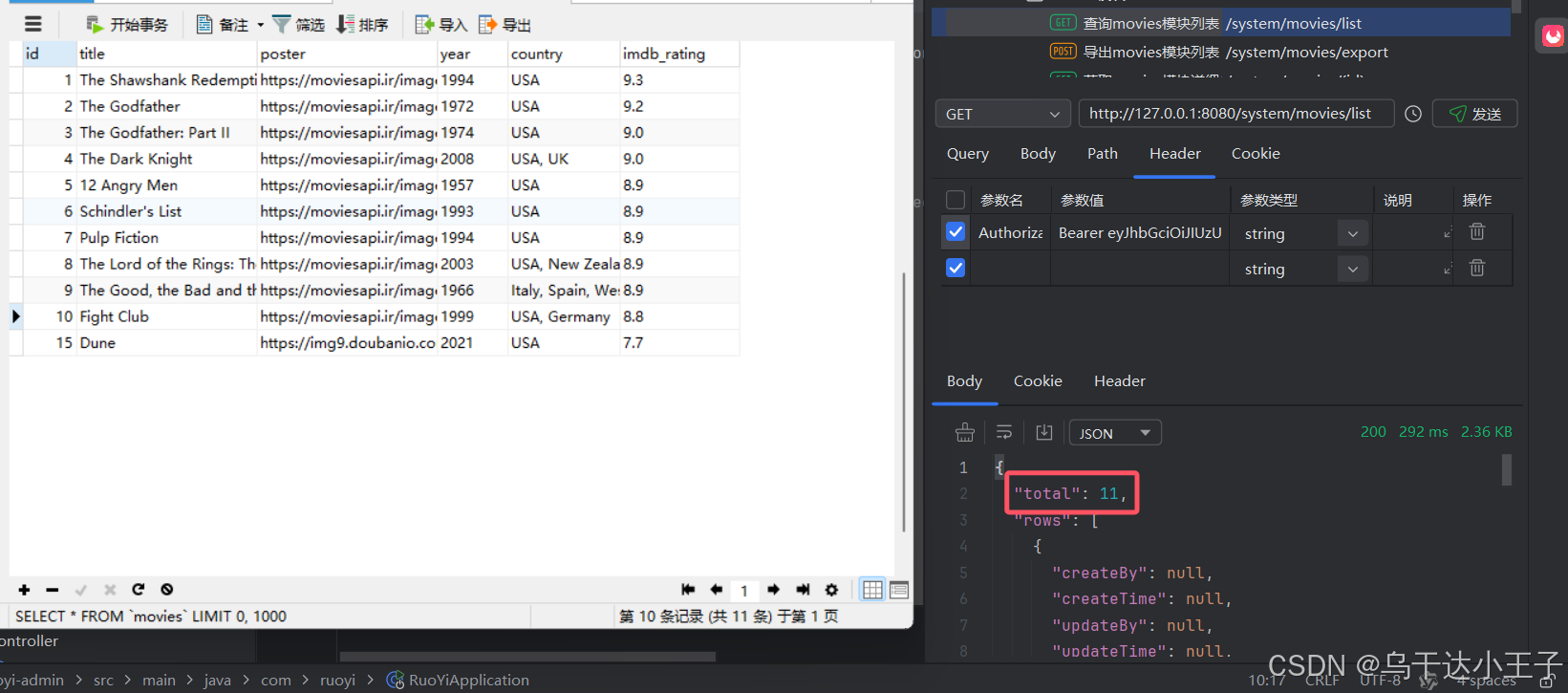1568x693 pixels.
Task: Click the stop query icon
Action: click(167, 590)
